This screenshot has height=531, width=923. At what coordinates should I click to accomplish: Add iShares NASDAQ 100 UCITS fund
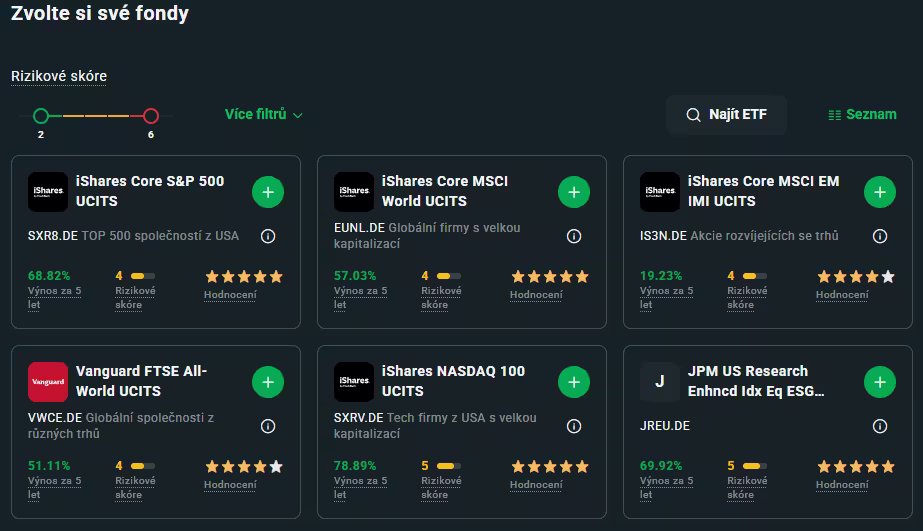574,382
